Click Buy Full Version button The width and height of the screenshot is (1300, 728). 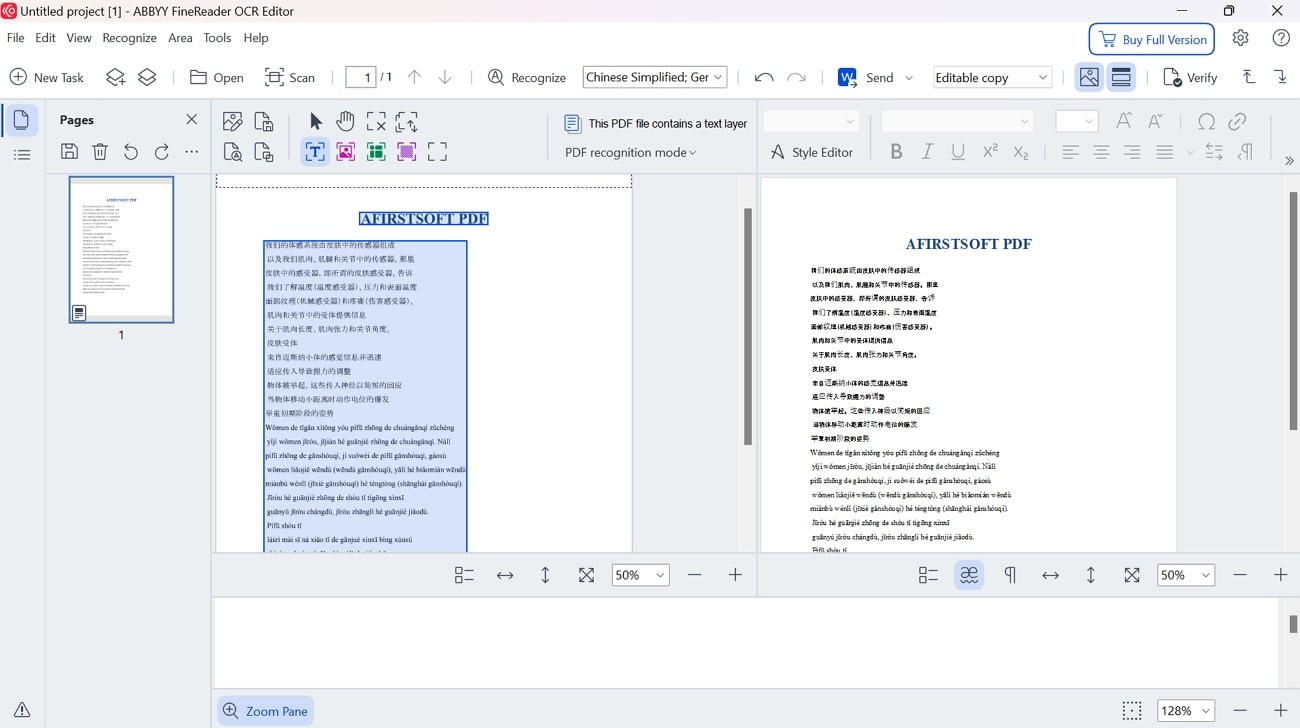(1152, 39)
